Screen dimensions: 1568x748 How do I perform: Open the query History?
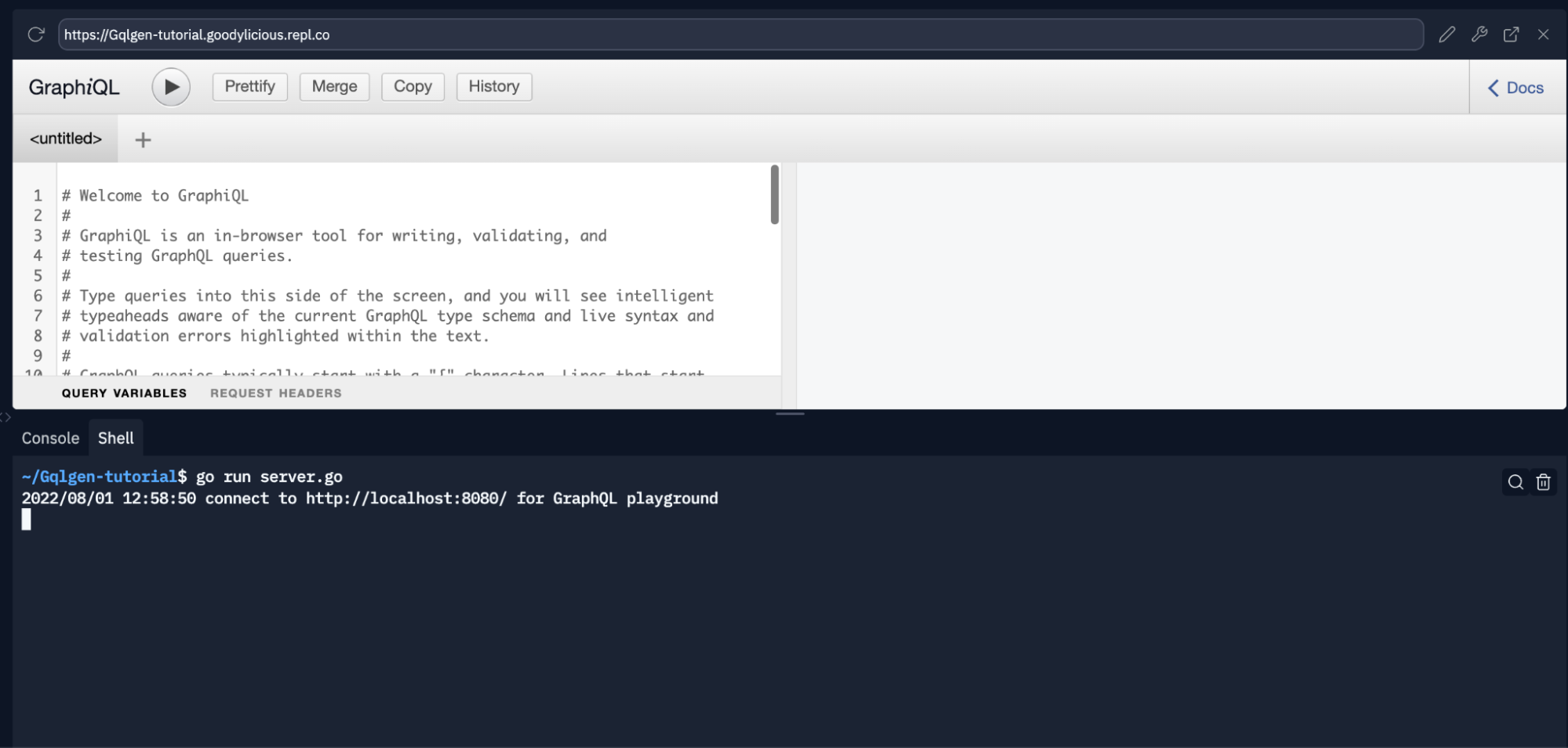coord(493,86)
